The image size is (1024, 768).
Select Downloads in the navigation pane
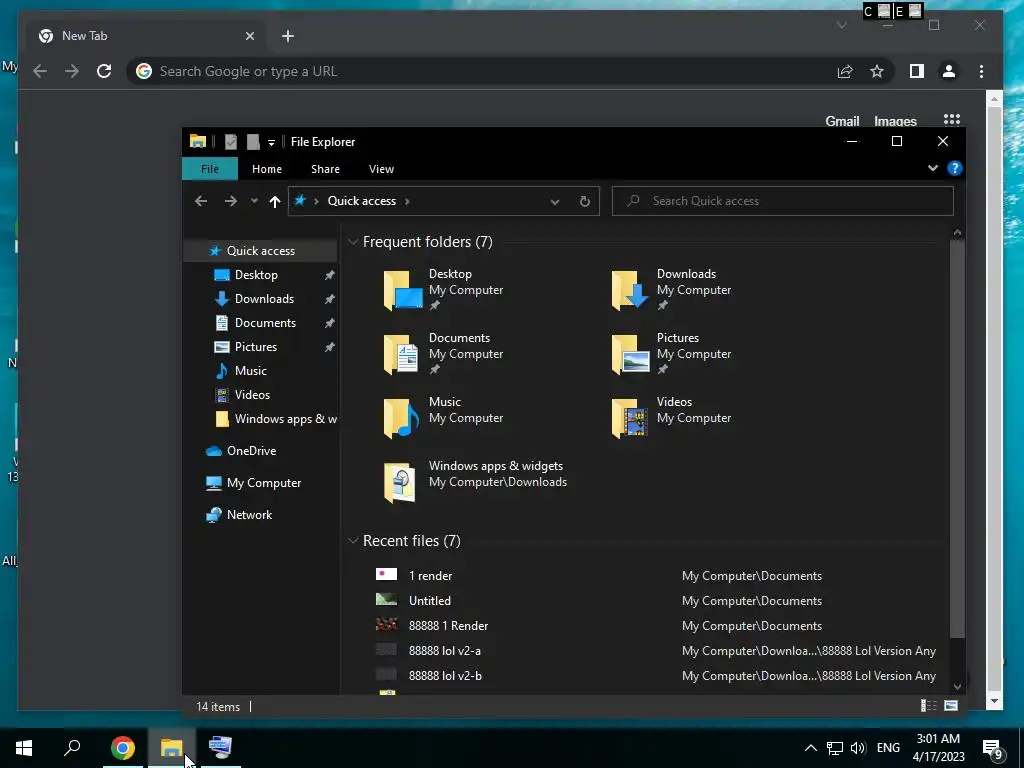coord(264,299)
